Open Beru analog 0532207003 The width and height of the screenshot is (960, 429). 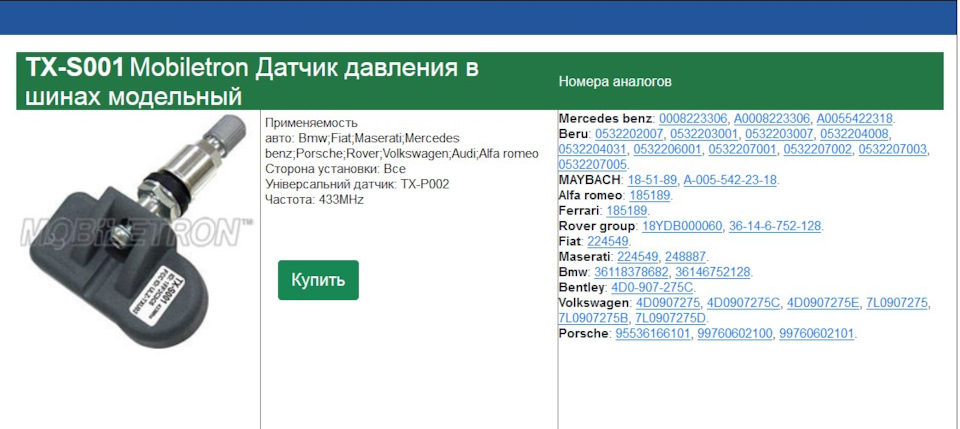pos(893,149)
